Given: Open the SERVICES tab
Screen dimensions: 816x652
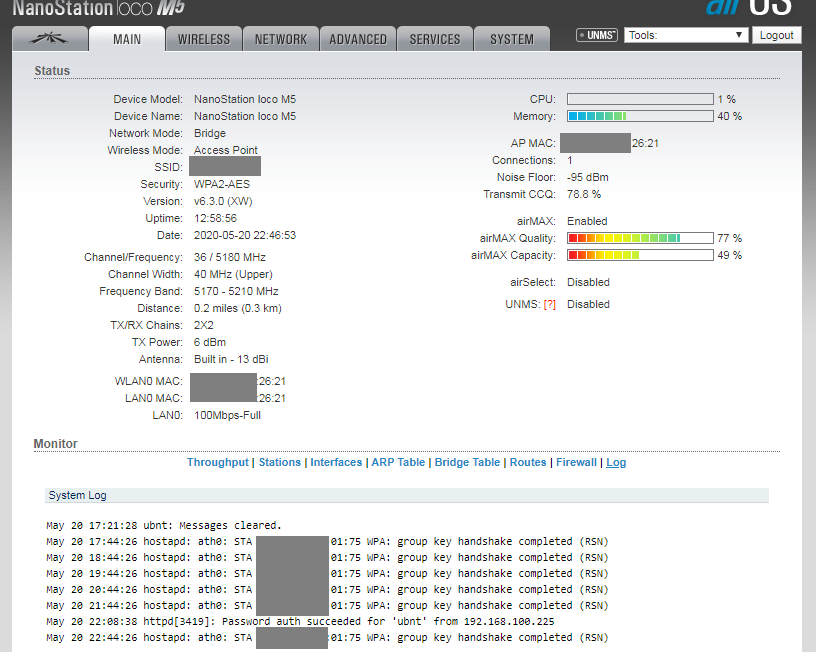Looking at the screenshot, I should click(x=435, y=39).
